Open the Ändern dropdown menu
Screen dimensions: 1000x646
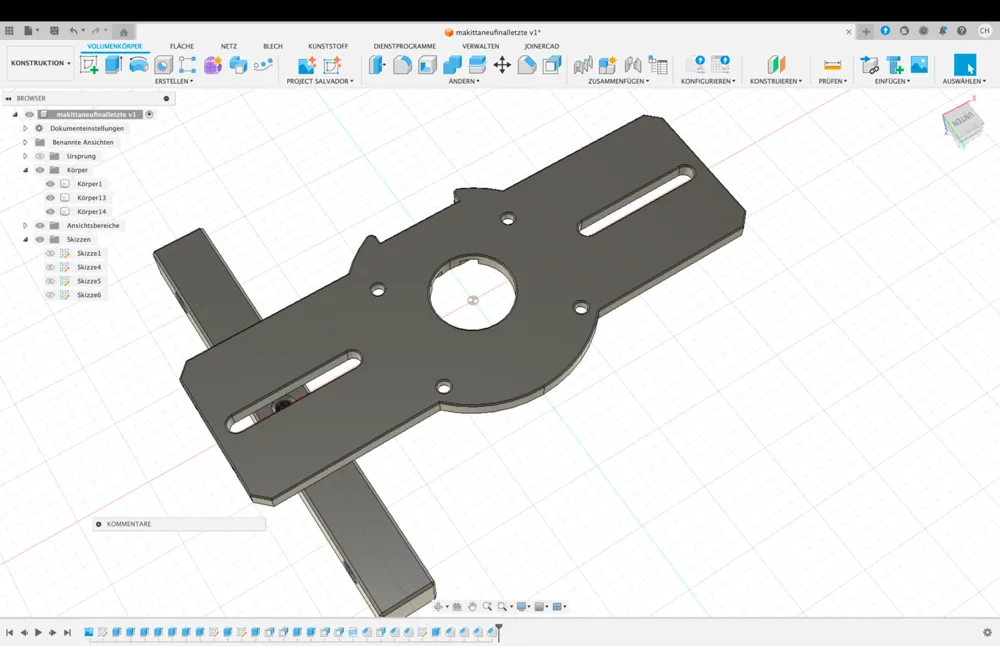(x=464, y=81)
